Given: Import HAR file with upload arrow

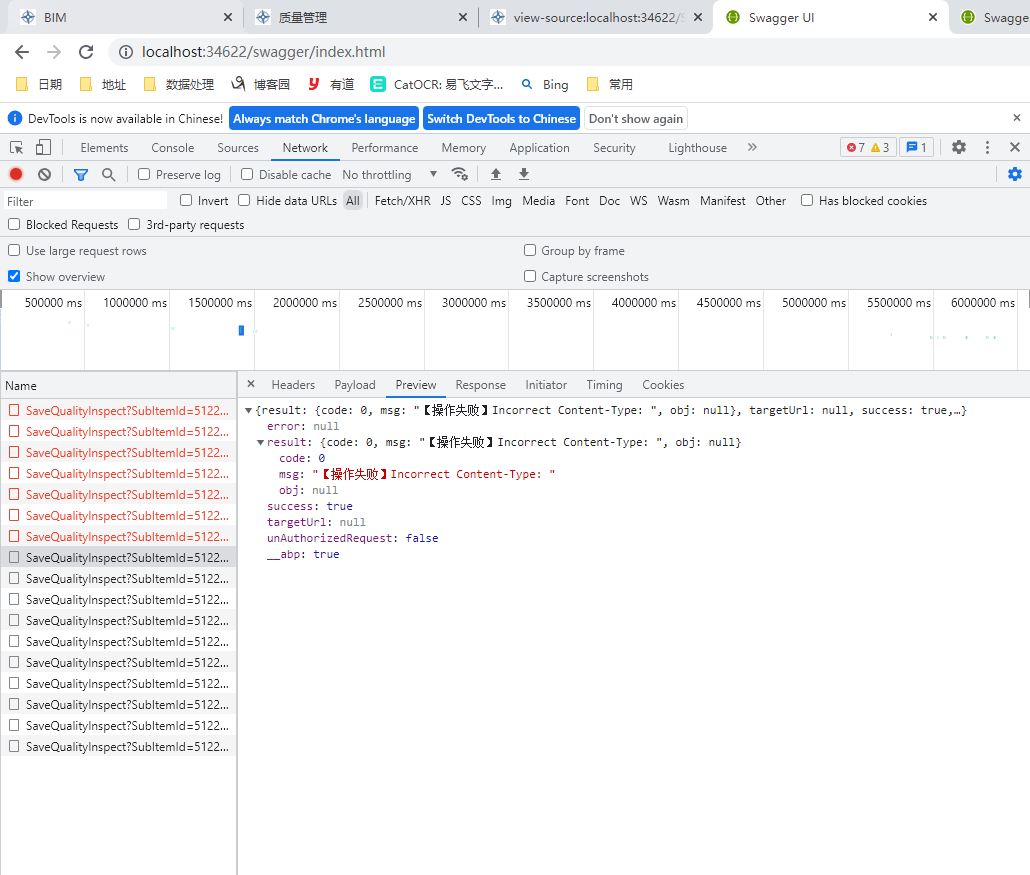Looking at the screenshot, I should 496,174.
